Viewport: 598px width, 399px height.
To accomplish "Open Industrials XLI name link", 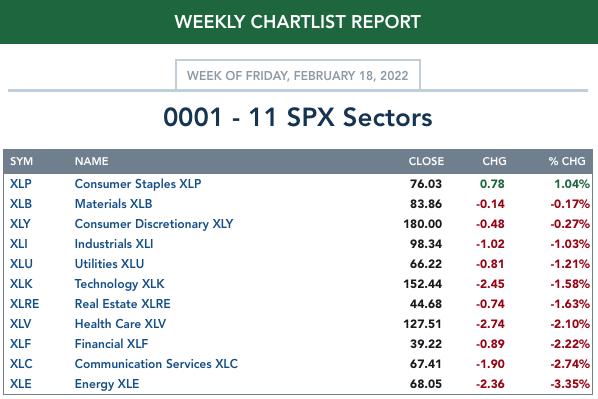I will click(x=114, y=244).
